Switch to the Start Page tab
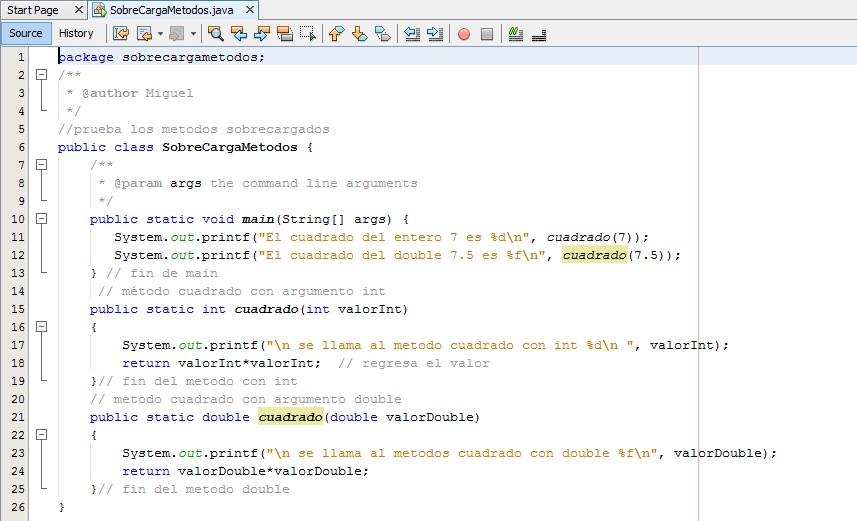 [x=32, y=10]
